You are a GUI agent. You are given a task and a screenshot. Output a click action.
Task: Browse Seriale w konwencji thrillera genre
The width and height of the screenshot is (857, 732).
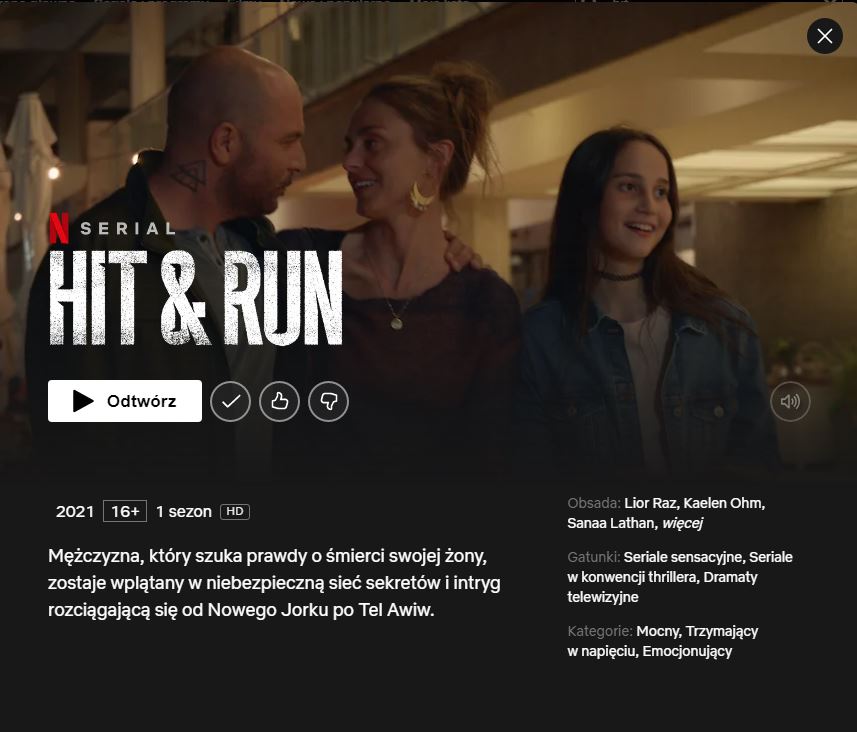(x=680, y=567)
